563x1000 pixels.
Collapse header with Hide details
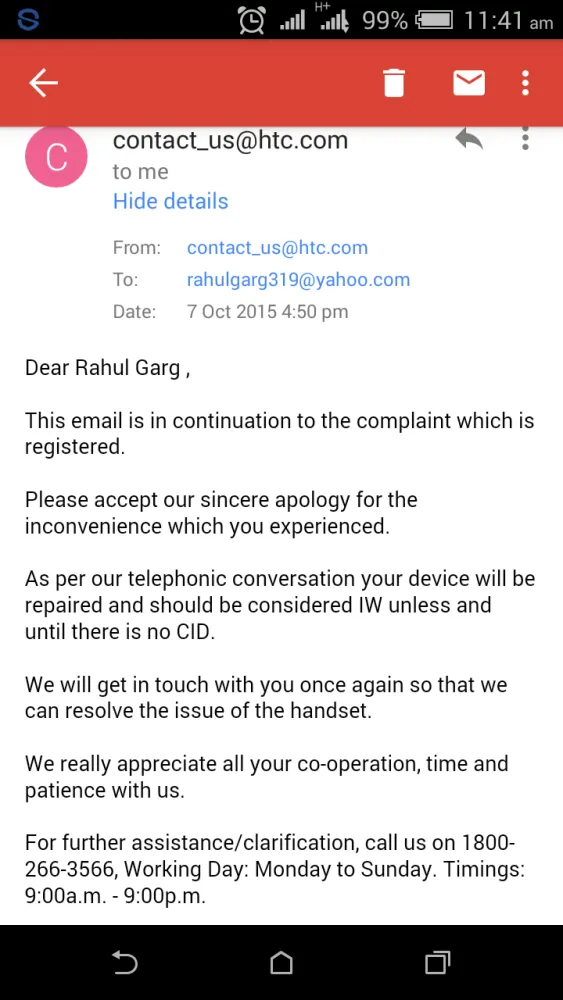[170, 201]
